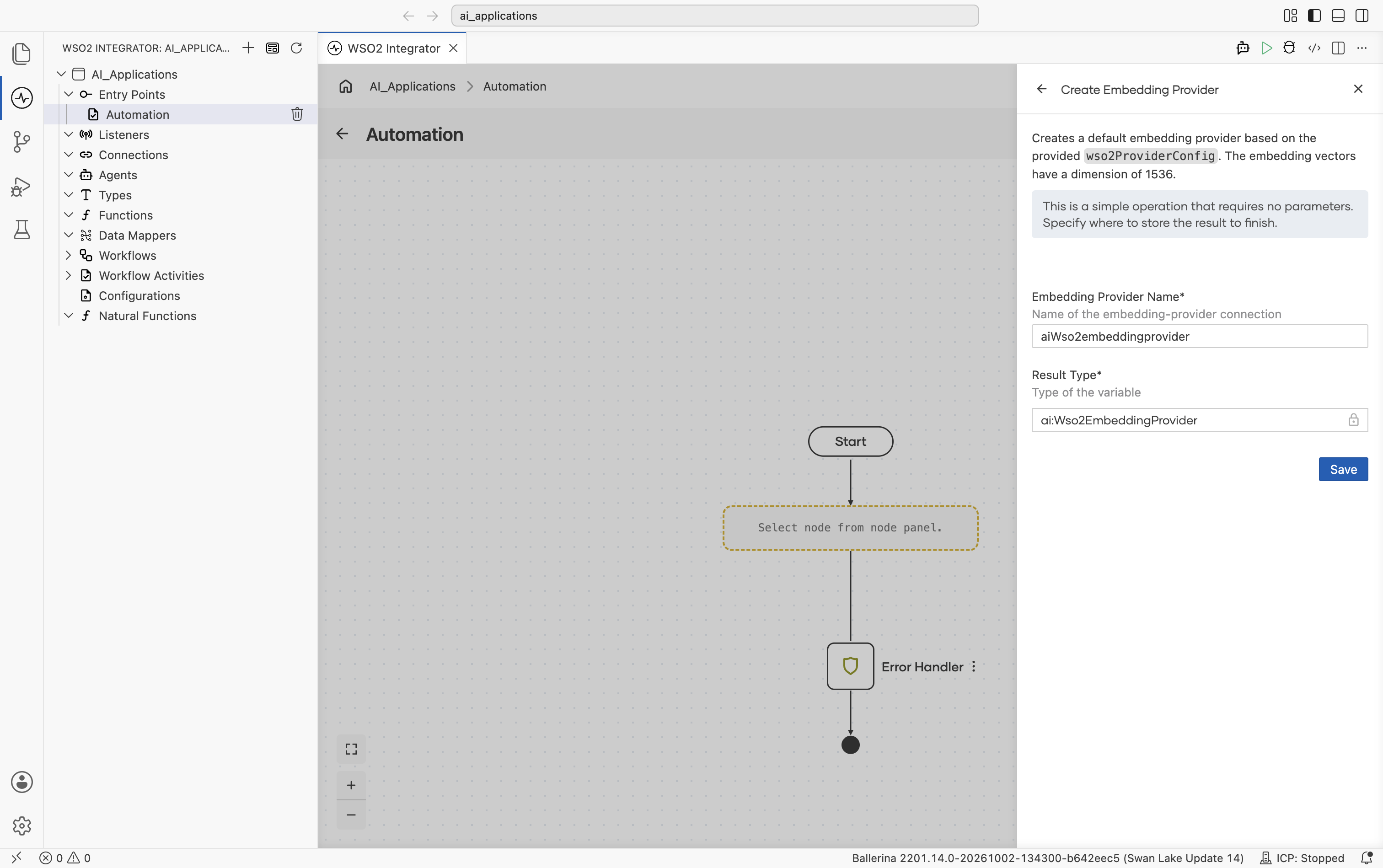Click the Start node in the diagram

pyautogui.click(x=850, y=441)
